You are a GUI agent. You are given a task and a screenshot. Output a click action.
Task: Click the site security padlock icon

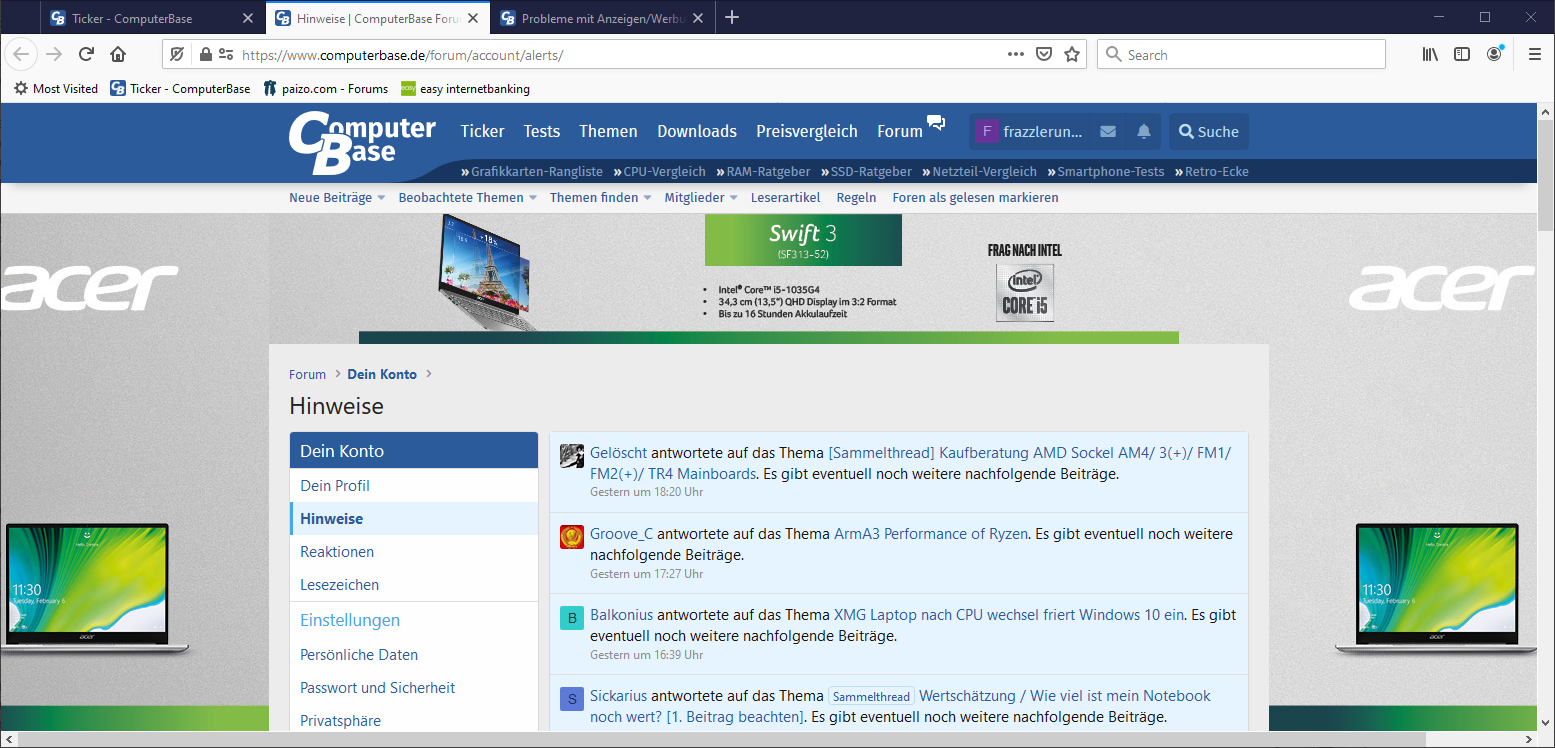(x=206, y=54)
